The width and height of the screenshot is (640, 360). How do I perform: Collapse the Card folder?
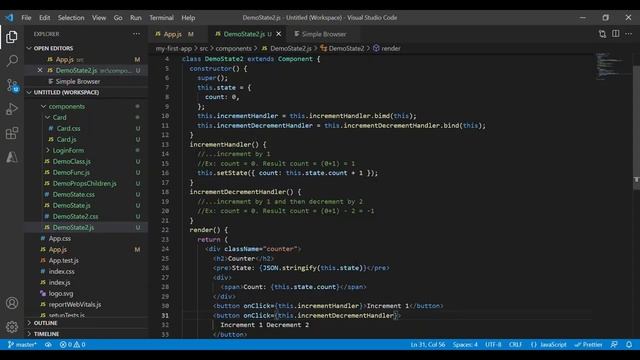click(x=59, y=117)
